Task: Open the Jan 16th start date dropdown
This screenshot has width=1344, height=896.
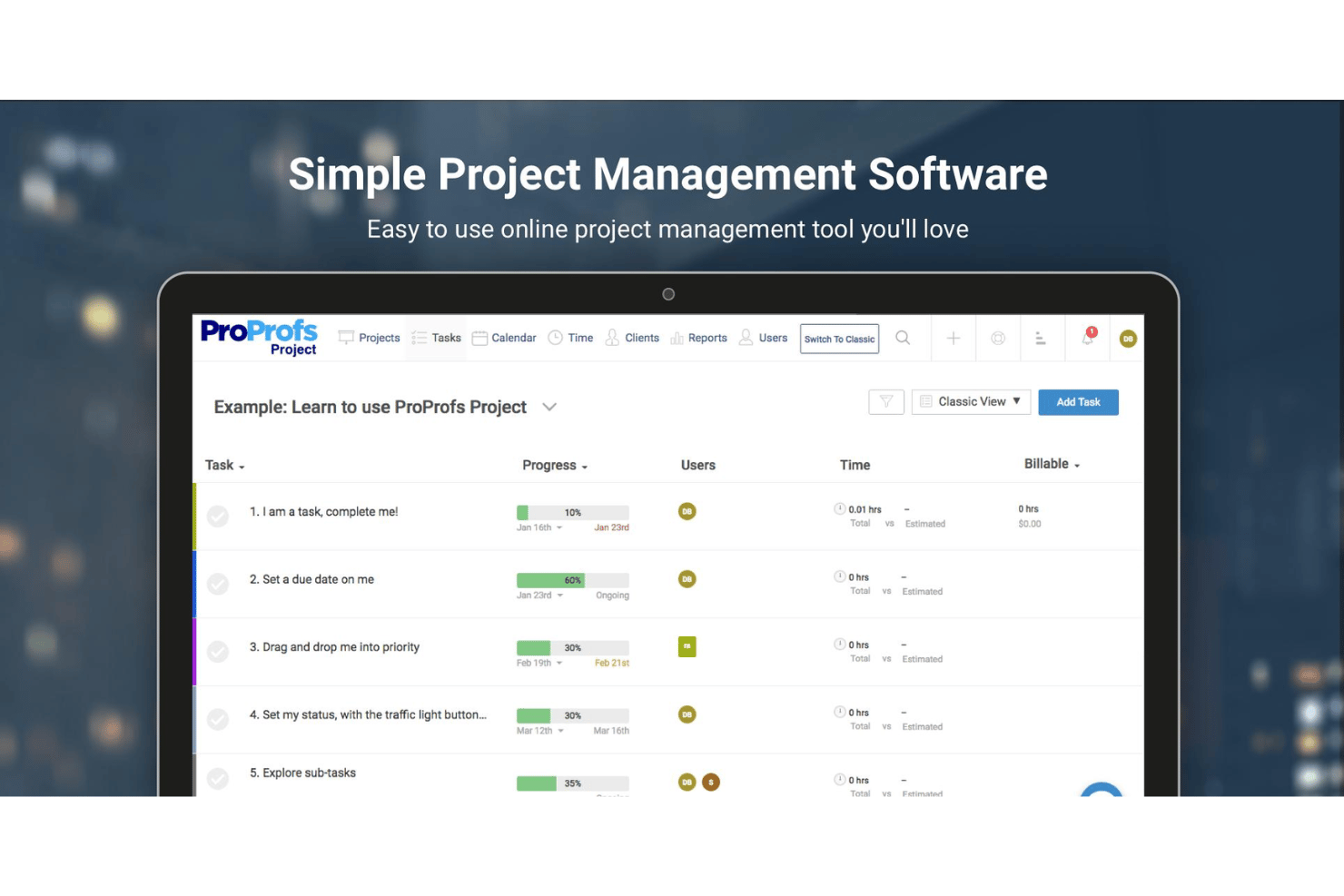Action: point(539,527)
